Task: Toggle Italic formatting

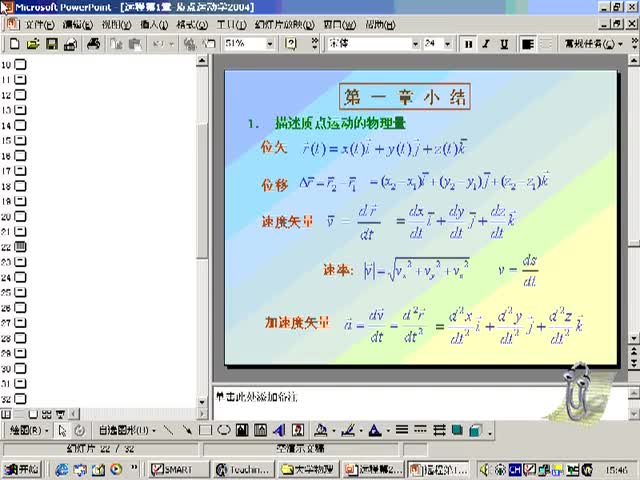Action: 486,44
